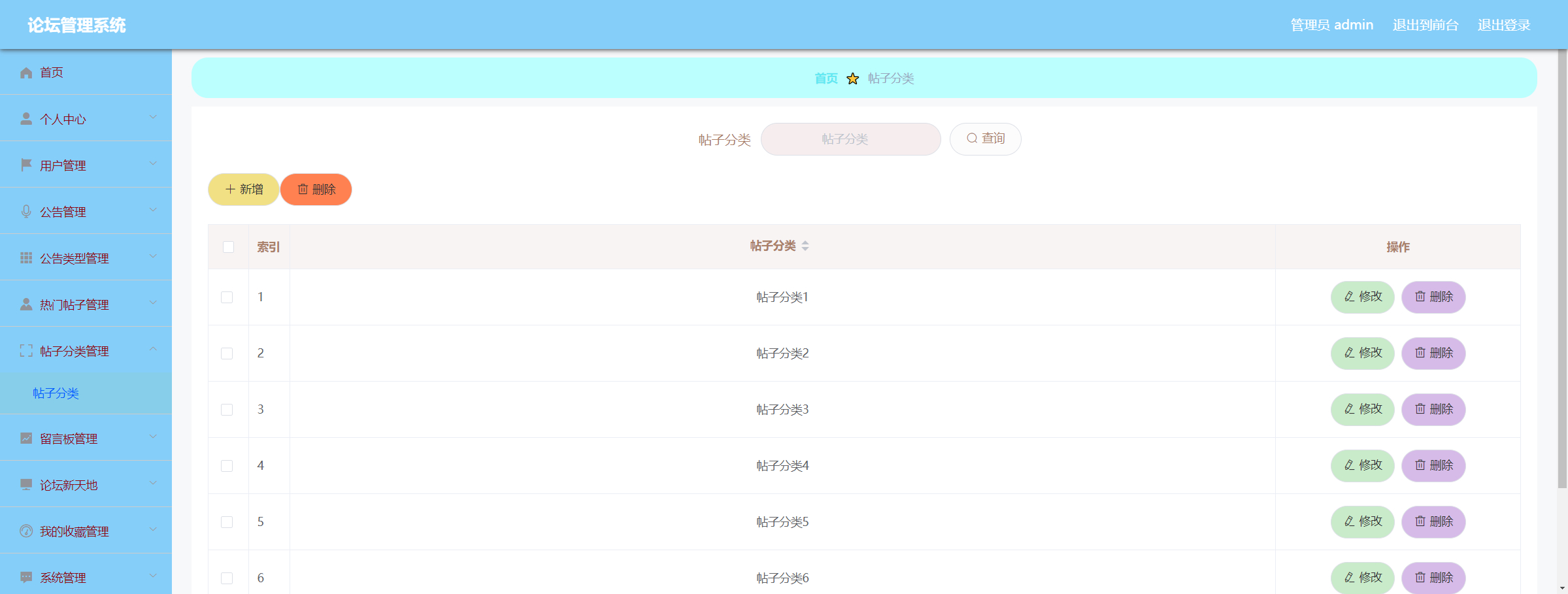
Task: Tick the select-all checkbox in the table header
Action: 228,247
